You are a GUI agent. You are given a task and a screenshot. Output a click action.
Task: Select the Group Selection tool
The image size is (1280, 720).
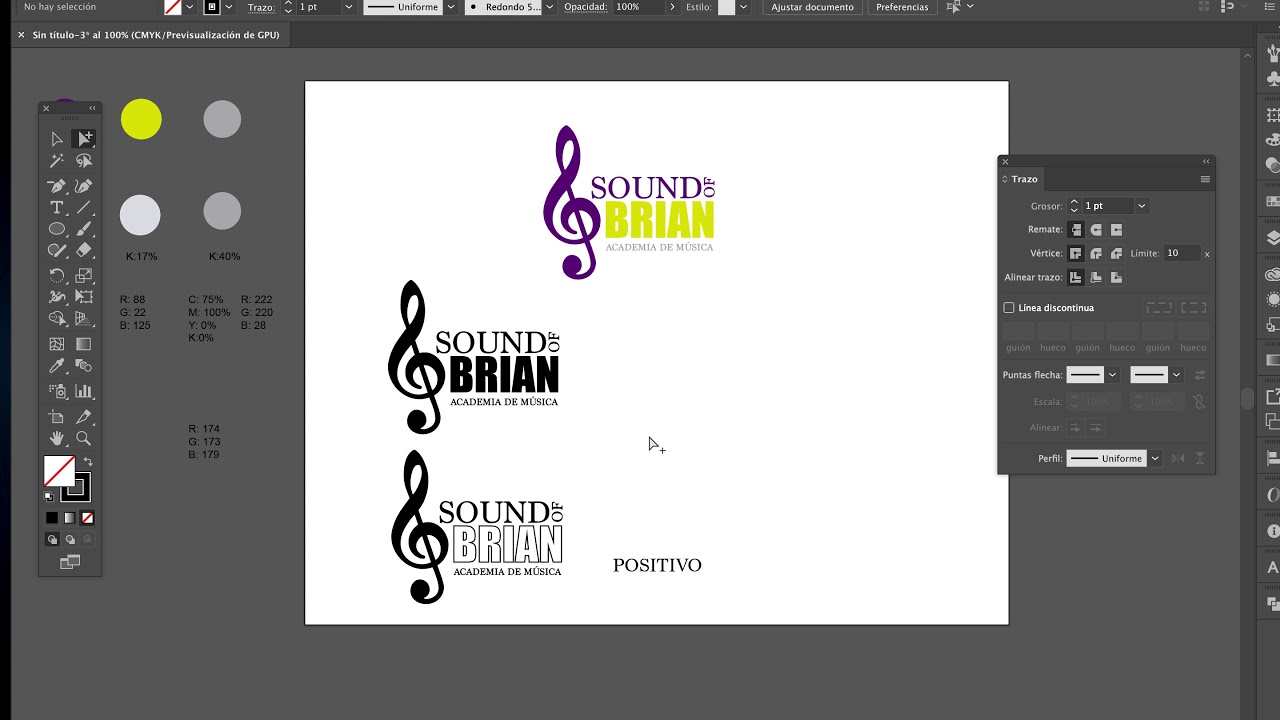[84, 139]
